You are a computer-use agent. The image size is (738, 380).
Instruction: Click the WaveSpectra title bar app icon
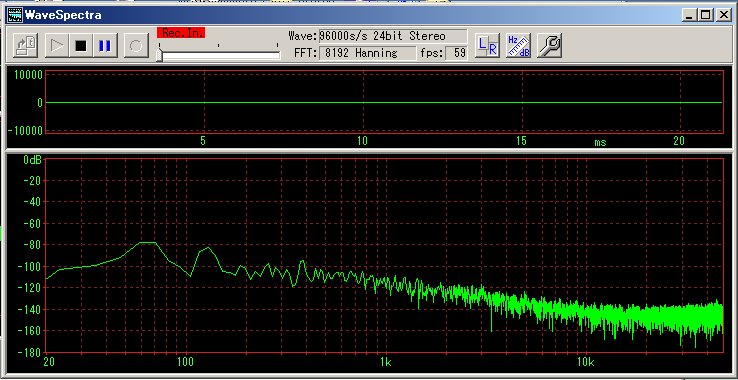pos(14,15)
